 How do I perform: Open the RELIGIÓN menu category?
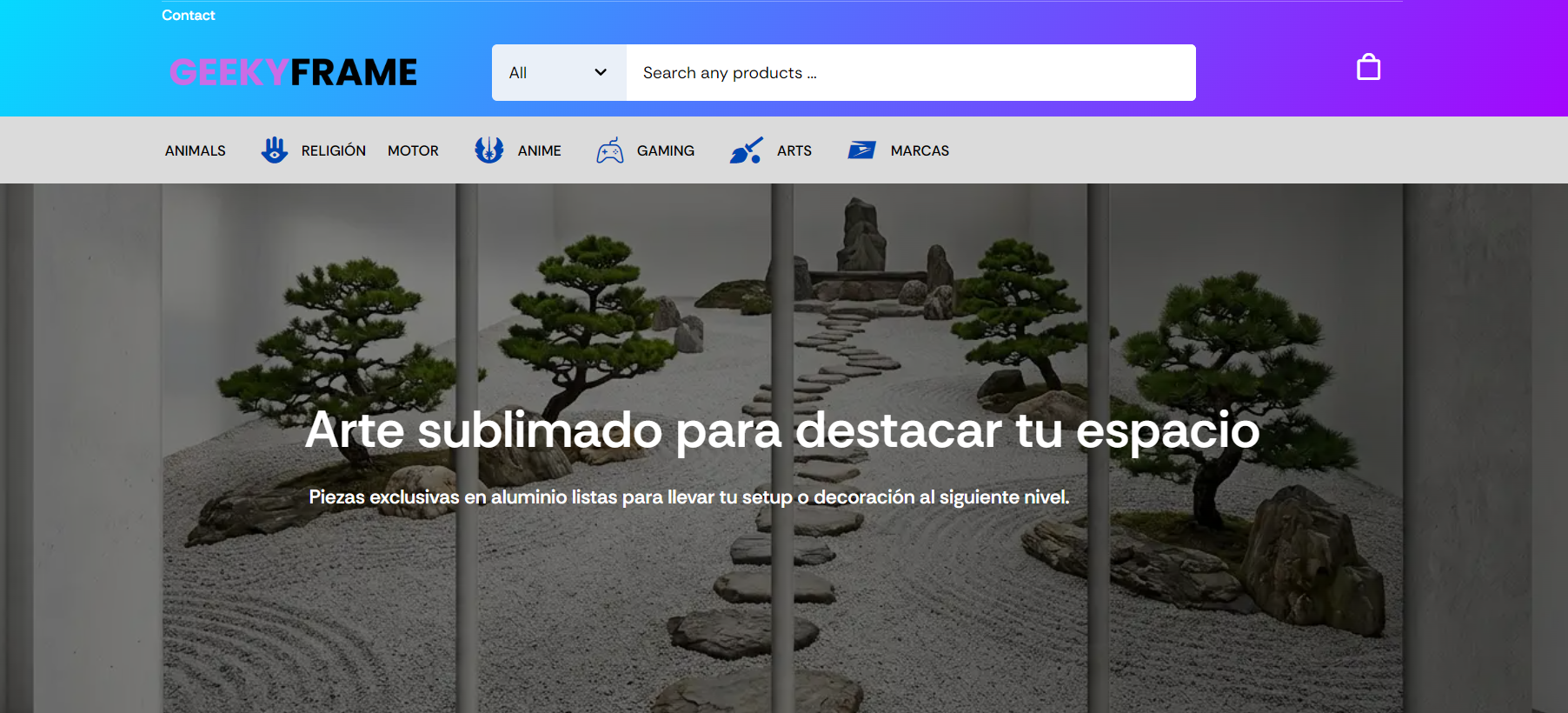pyautogui.click(x=334, y=150)
